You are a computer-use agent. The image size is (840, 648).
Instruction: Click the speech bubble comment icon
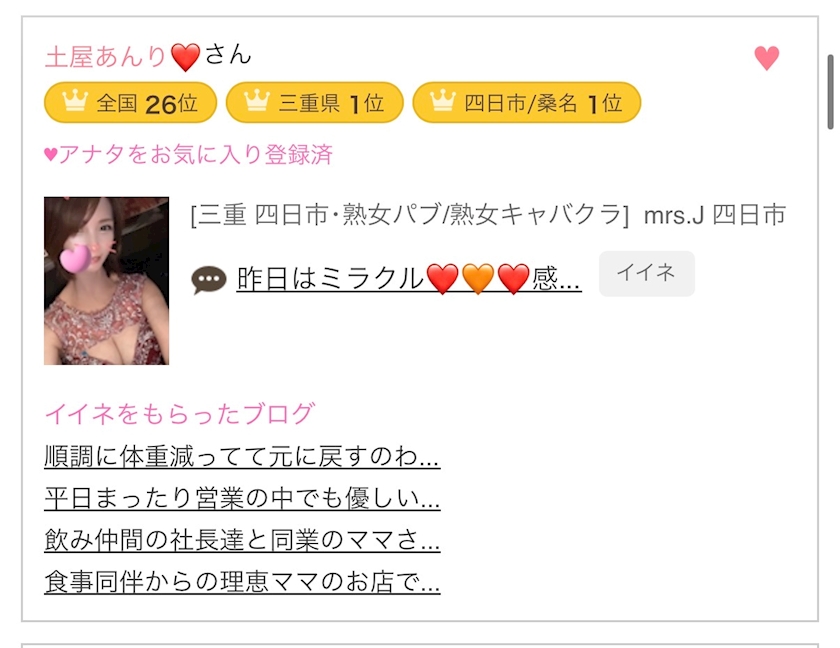[209, 280]
